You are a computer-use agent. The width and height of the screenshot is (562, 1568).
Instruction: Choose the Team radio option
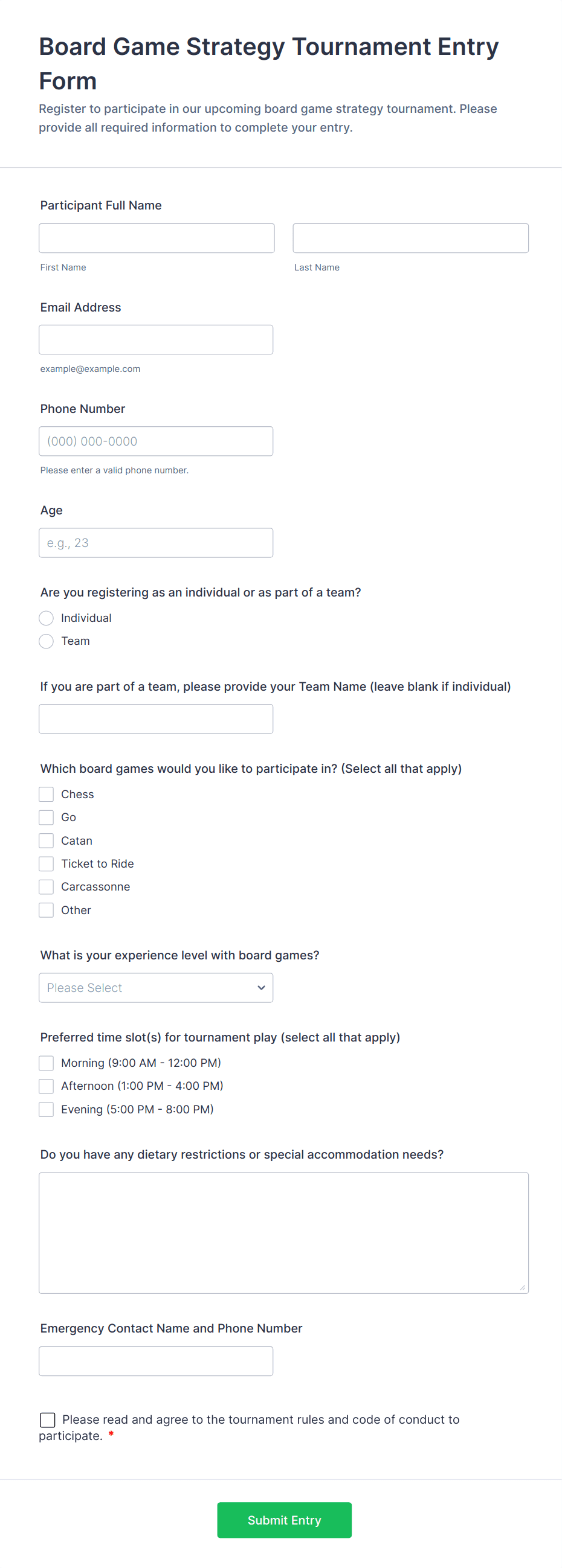47,642
